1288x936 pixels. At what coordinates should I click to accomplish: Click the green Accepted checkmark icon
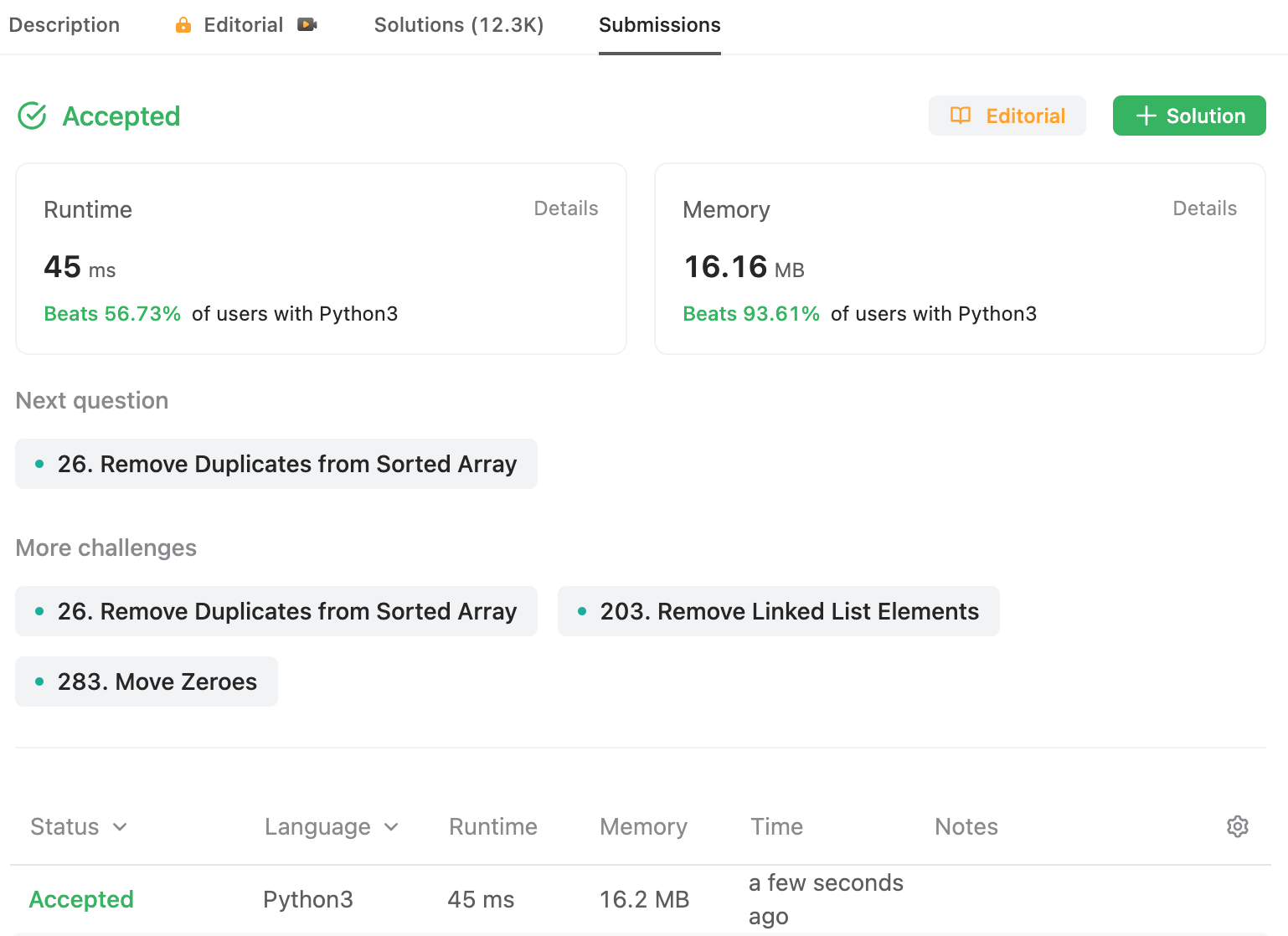coord(33,116)
